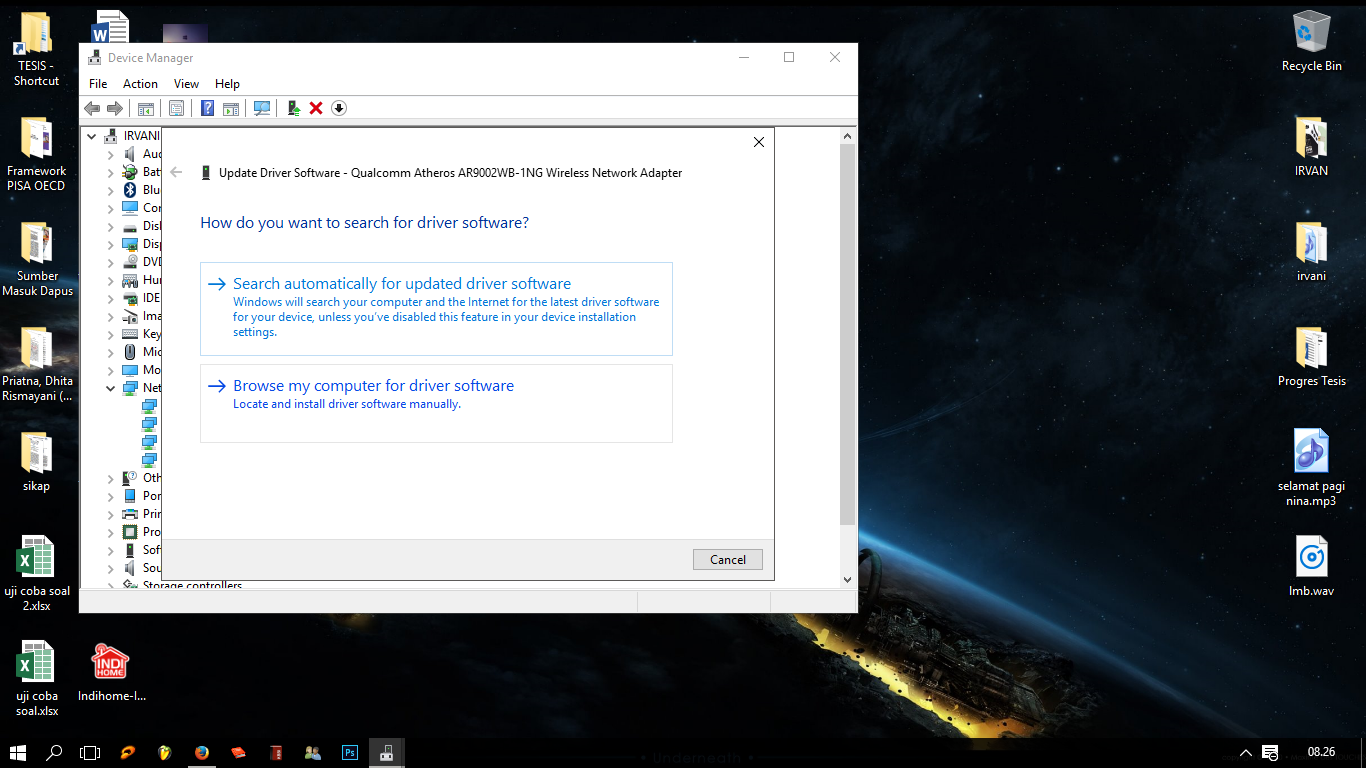Click the back arrow in Update Driver dialog
The width and height of the screenshot is (1366, 768).
[177, 173]
